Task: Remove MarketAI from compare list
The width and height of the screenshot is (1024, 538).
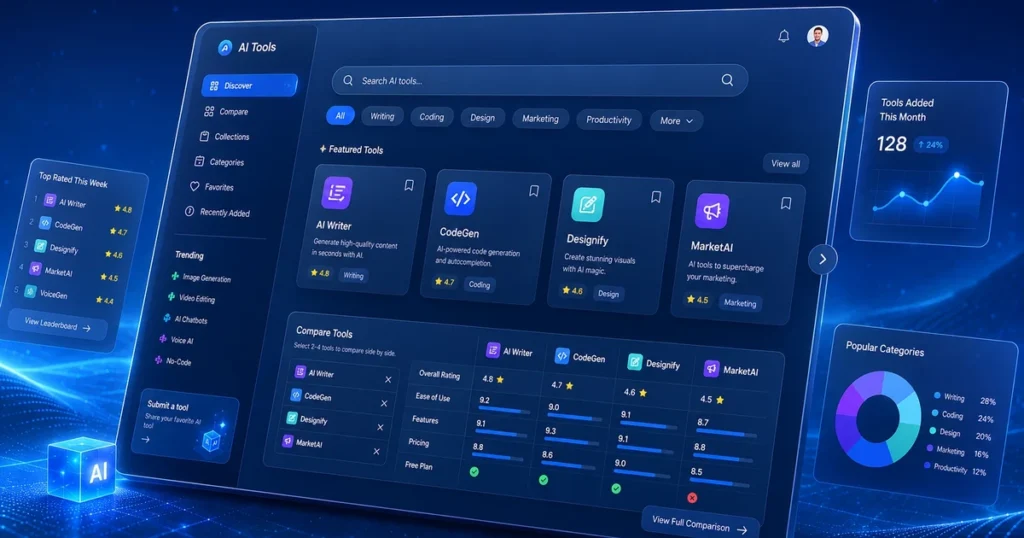Action: [x=376, y=451]
